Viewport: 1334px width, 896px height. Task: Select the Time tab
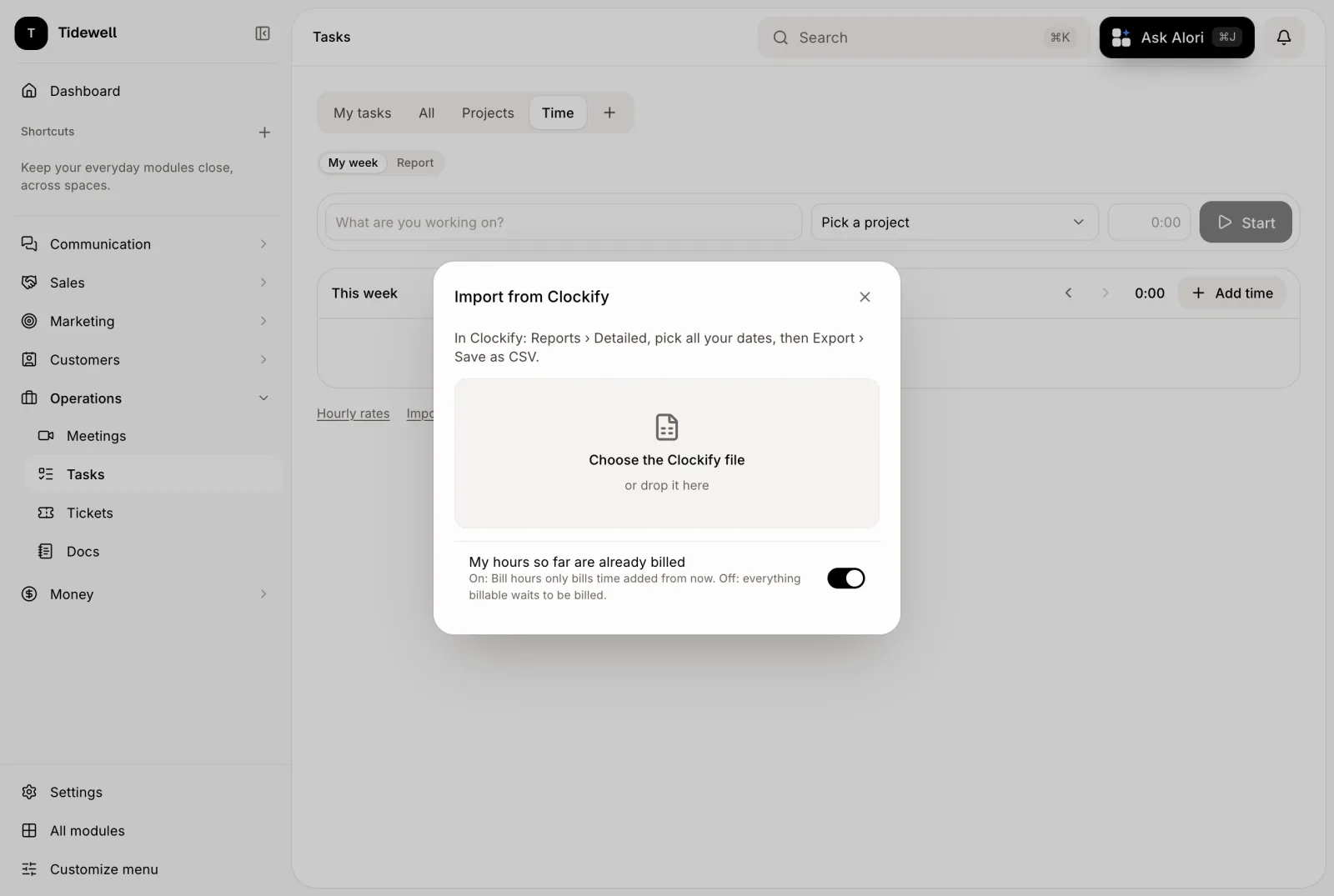point(558,113)
